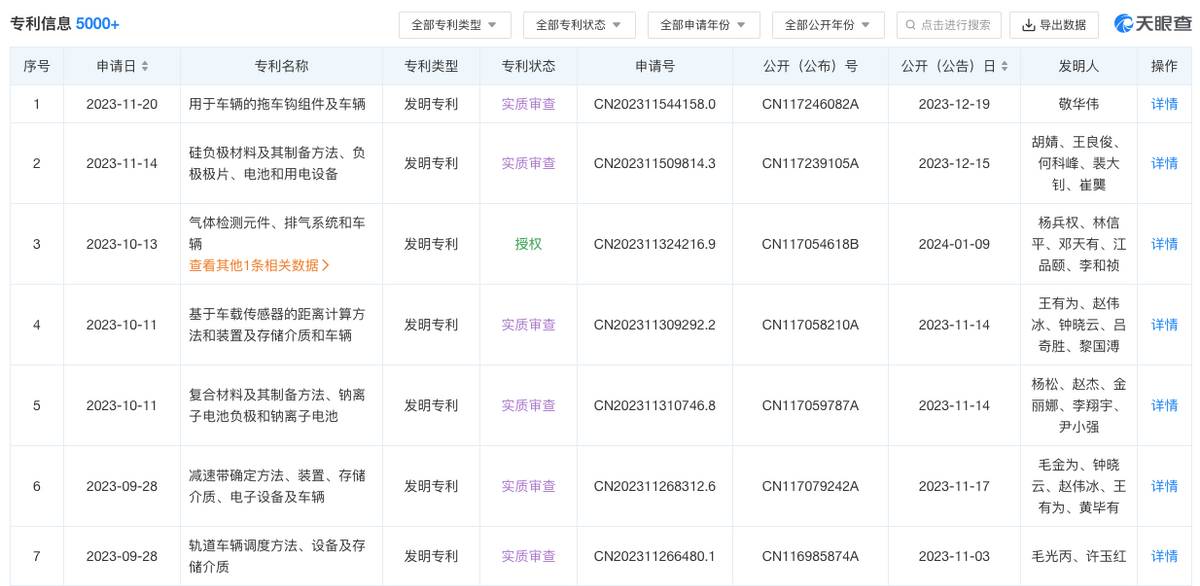Screen dimensions: 1200x586
Task: Open 详情 for 轨道车辆调度方法 row
Action: 1164,556
